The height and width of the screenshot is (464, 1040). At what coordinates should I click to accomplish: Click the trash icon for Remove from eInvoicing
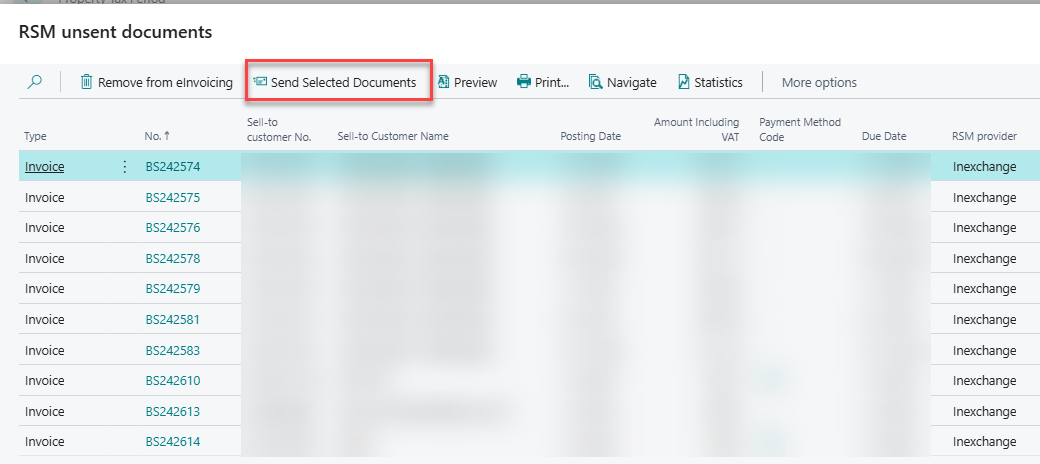(x=86, y=82)
